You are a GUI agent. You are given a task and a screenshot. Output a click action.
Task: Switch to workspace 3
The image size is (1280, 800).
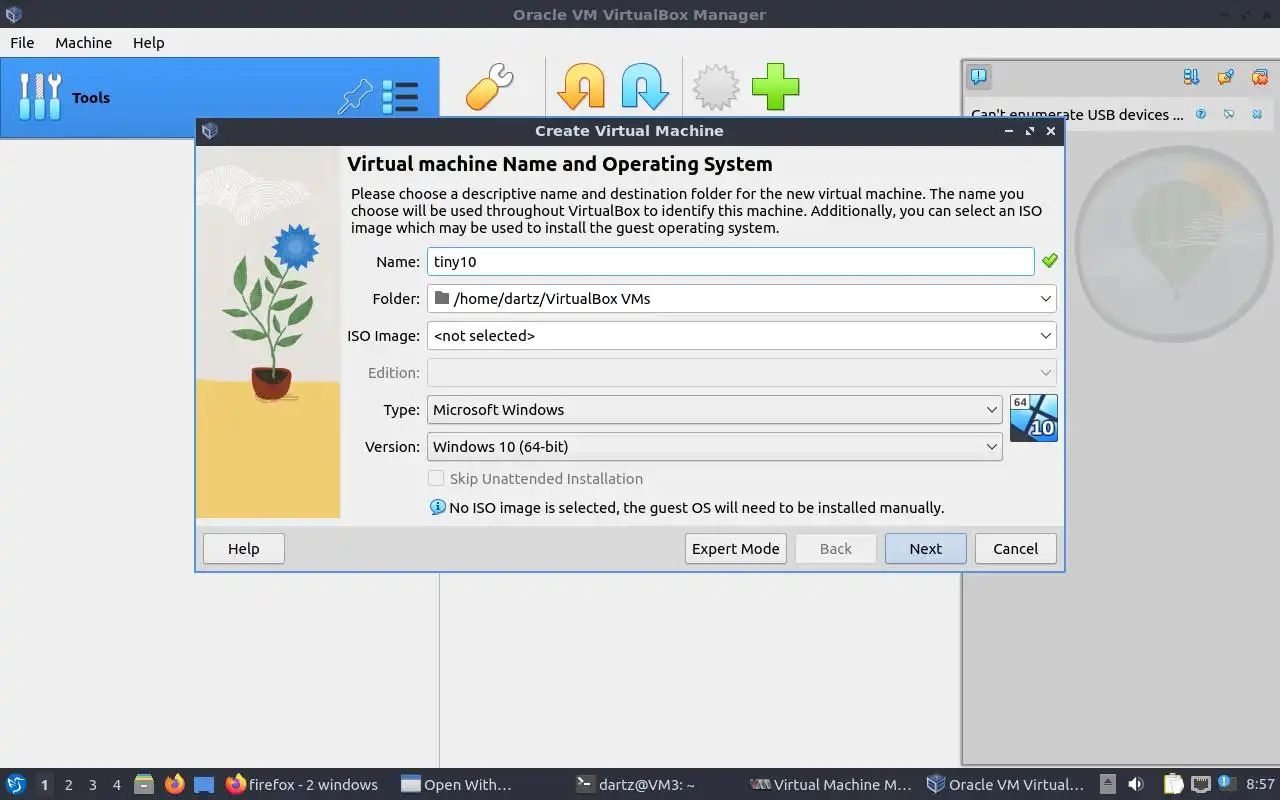click(x=92, y=784)
